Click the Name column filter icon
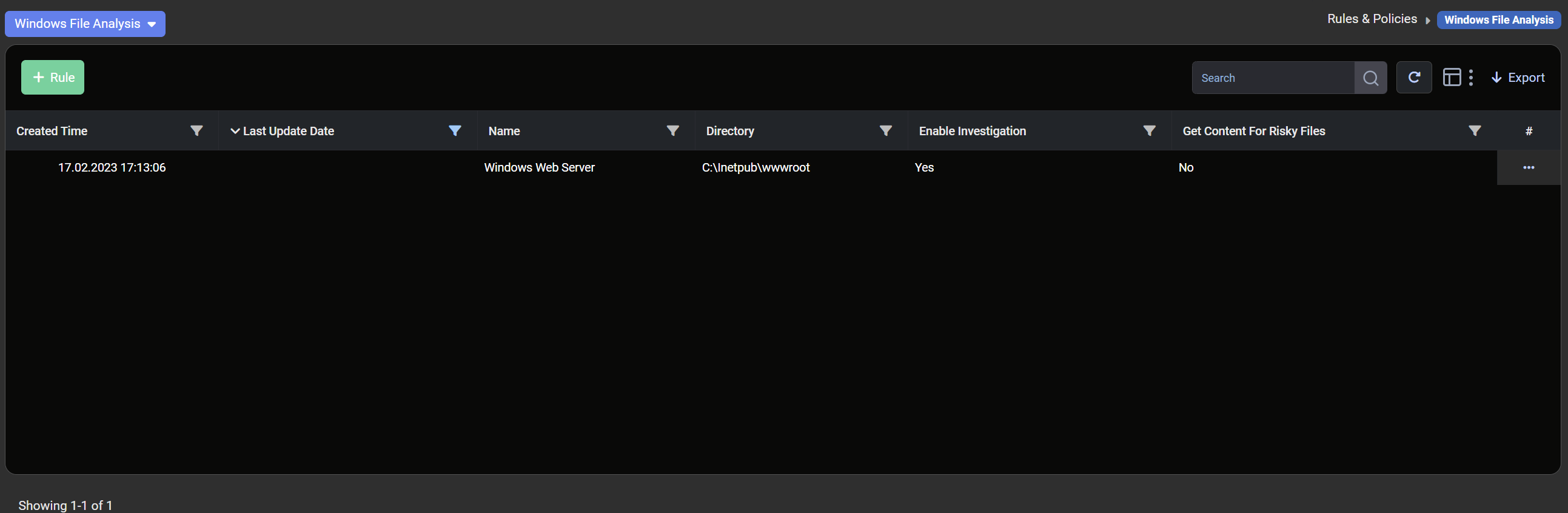Image resolution: width=1568 pixels, height=513 pixels. pyautogui.click(x=672, y=131)
